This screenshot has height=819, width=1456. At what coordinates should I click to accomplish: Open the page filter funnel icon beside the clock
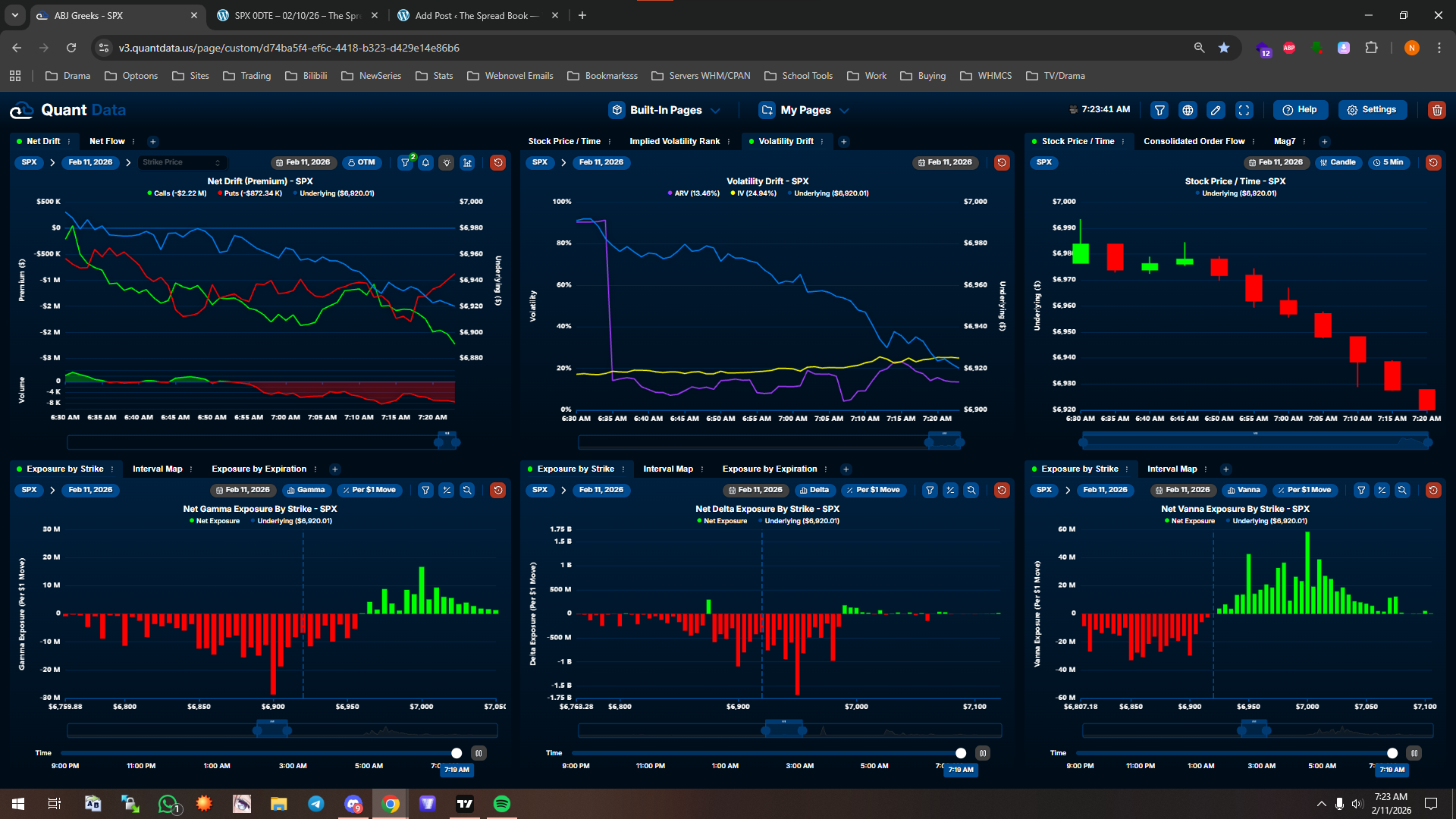pyautogui.click(x=1159, y=110)
